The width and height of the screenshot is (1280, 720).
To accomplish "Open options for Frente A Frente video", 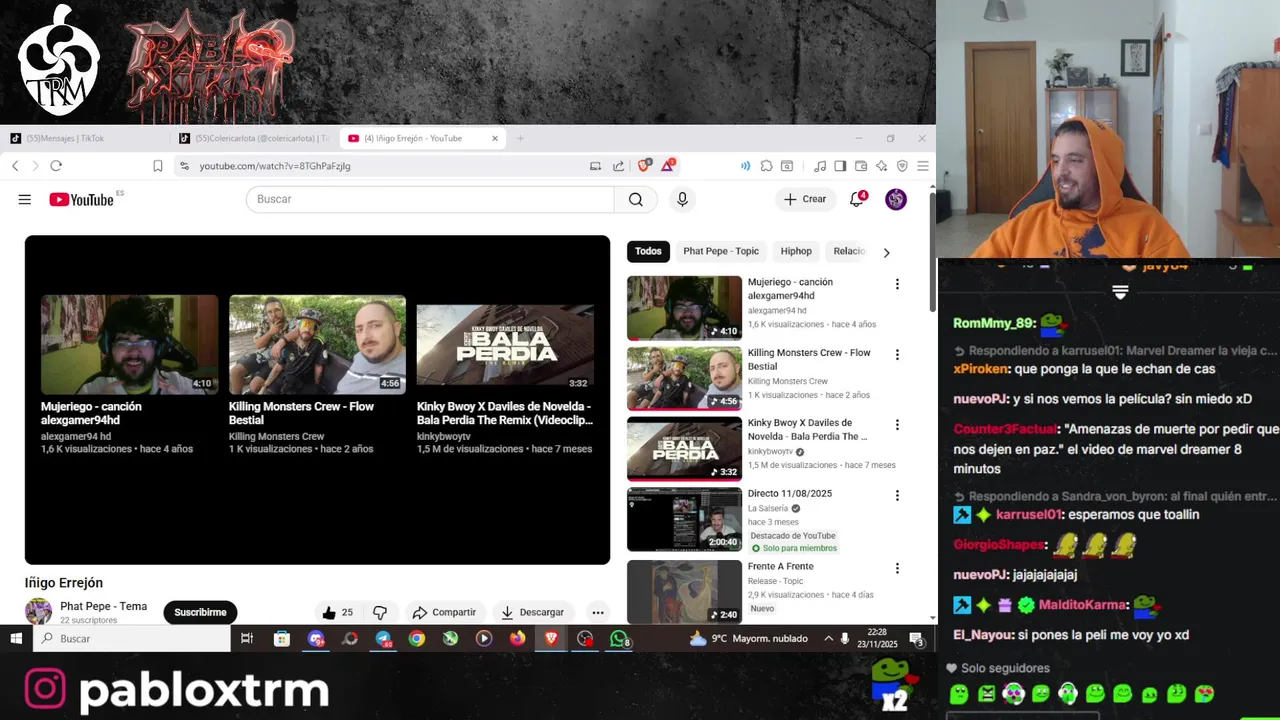I will click(897, 568).
